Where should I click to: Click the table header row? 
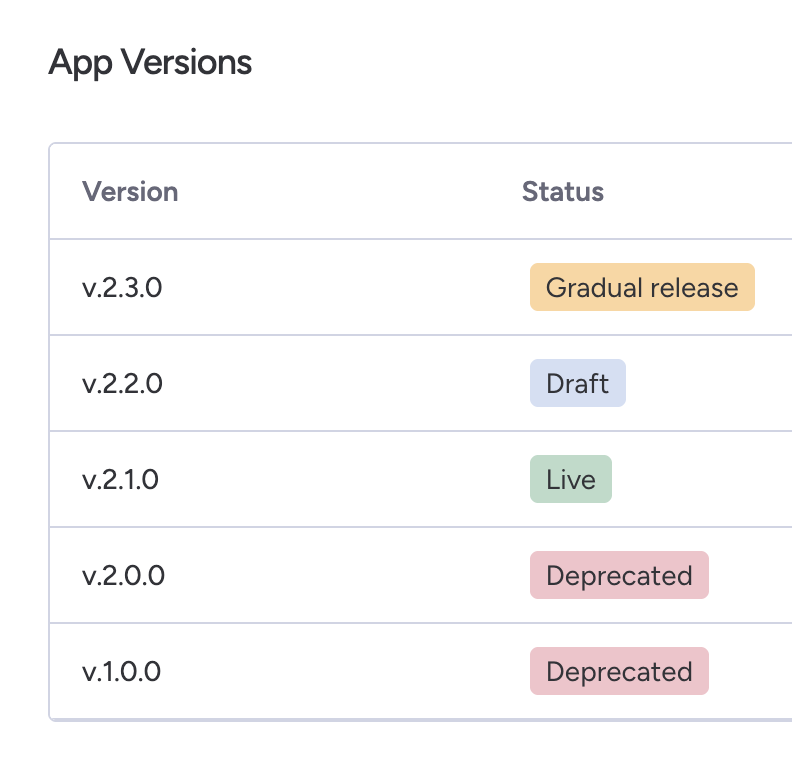(421, 191)
